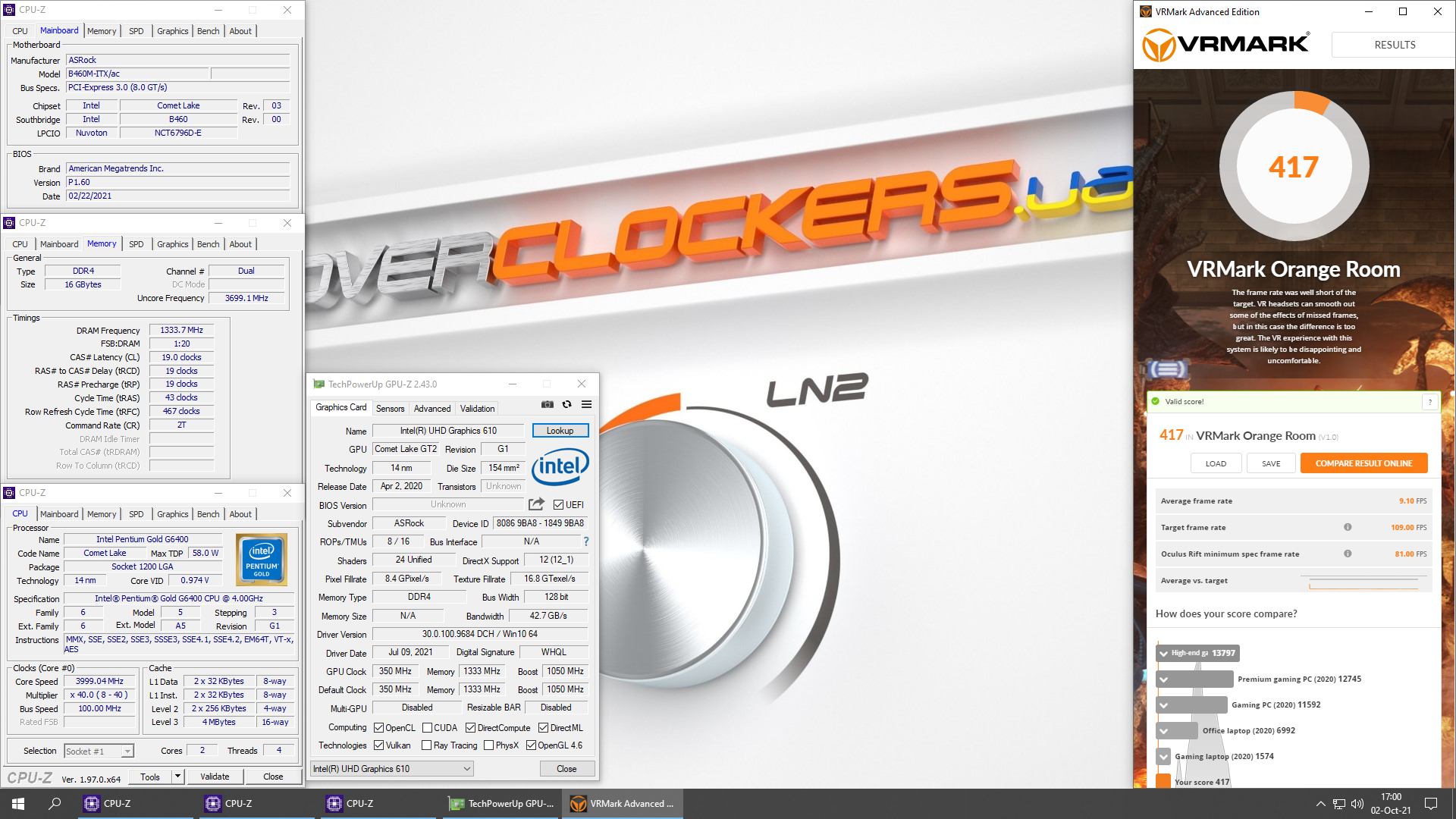Image resolution: width=1456 pixels, height=819 pixels.
Task: Click the DRAM Frequency value 1333.7 MHz
Action: (x=181, y=330)
